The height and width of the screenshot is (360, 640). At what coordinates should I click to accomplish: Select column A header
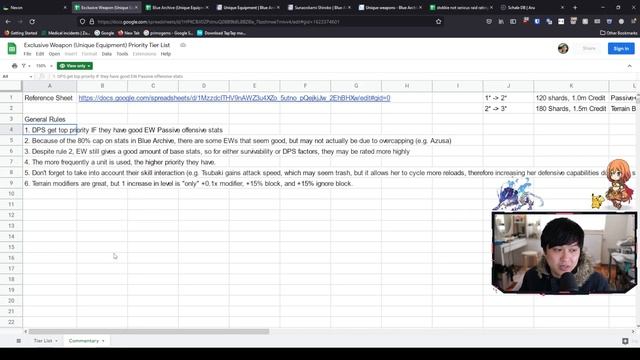point(49,86)
